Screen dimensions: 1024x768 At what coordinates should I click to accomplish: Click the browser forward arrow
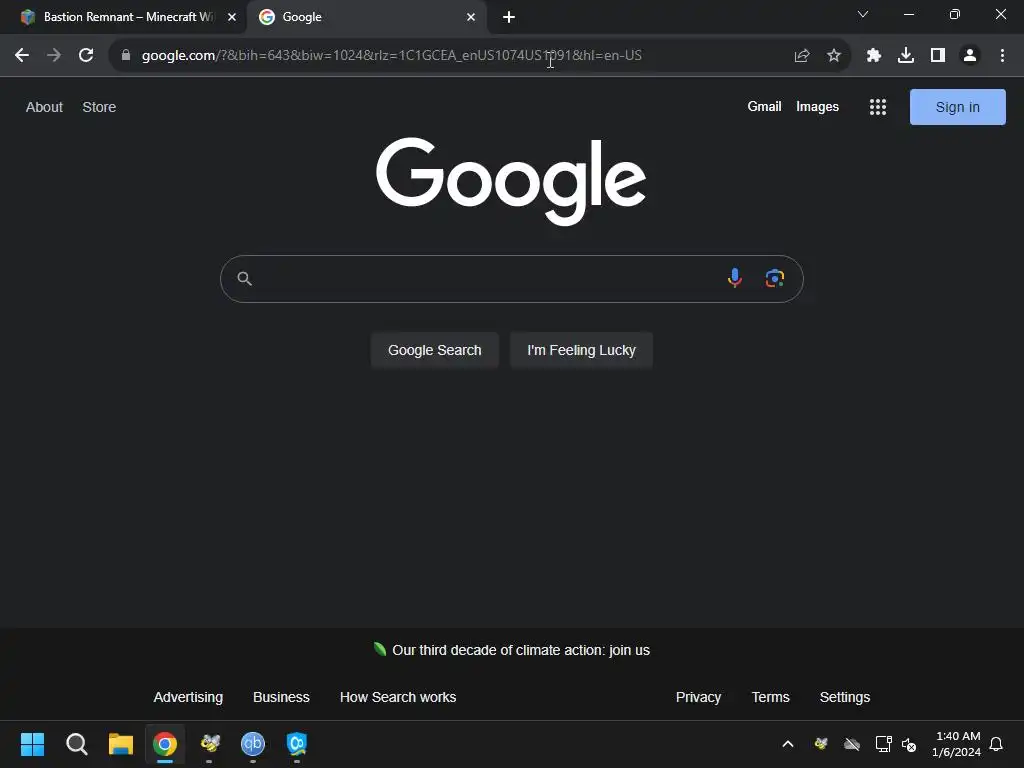[54, 56]
